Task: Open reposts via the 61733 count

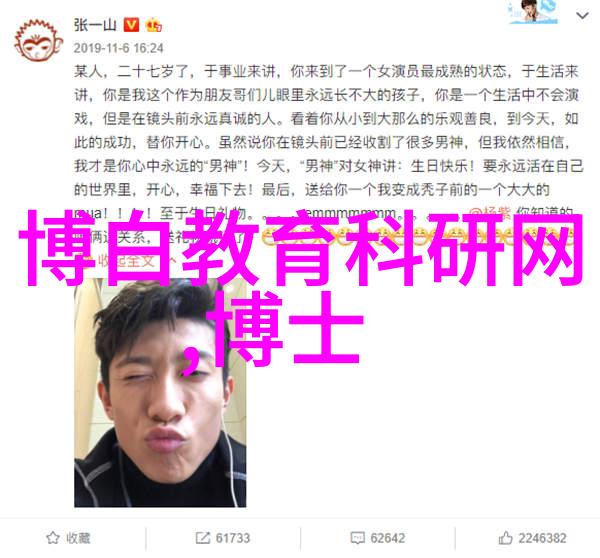Action: pyautogui.click(x=233, y=538)
